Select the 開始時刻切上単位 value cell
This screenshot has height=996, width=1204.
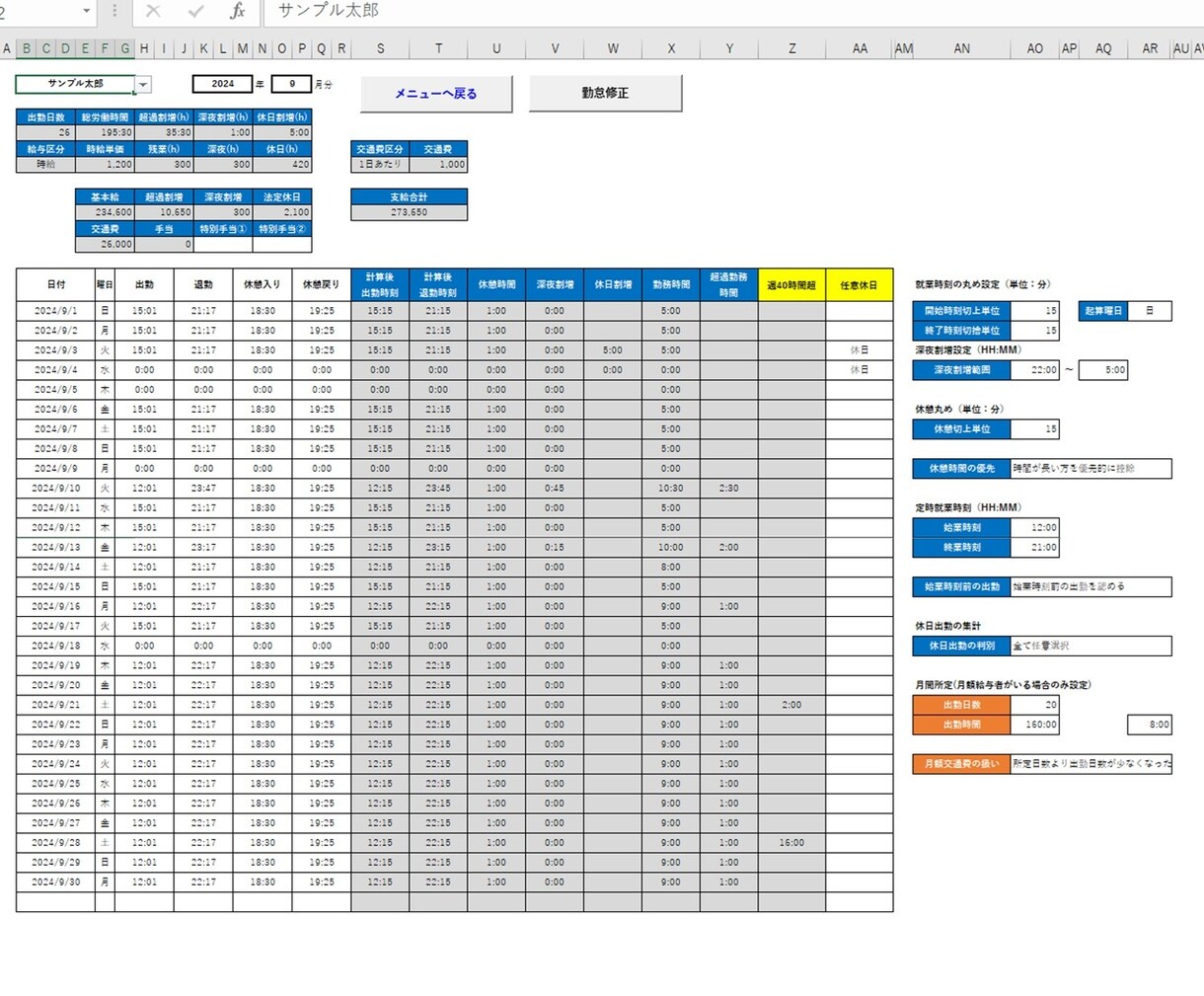coord(1035,311)
